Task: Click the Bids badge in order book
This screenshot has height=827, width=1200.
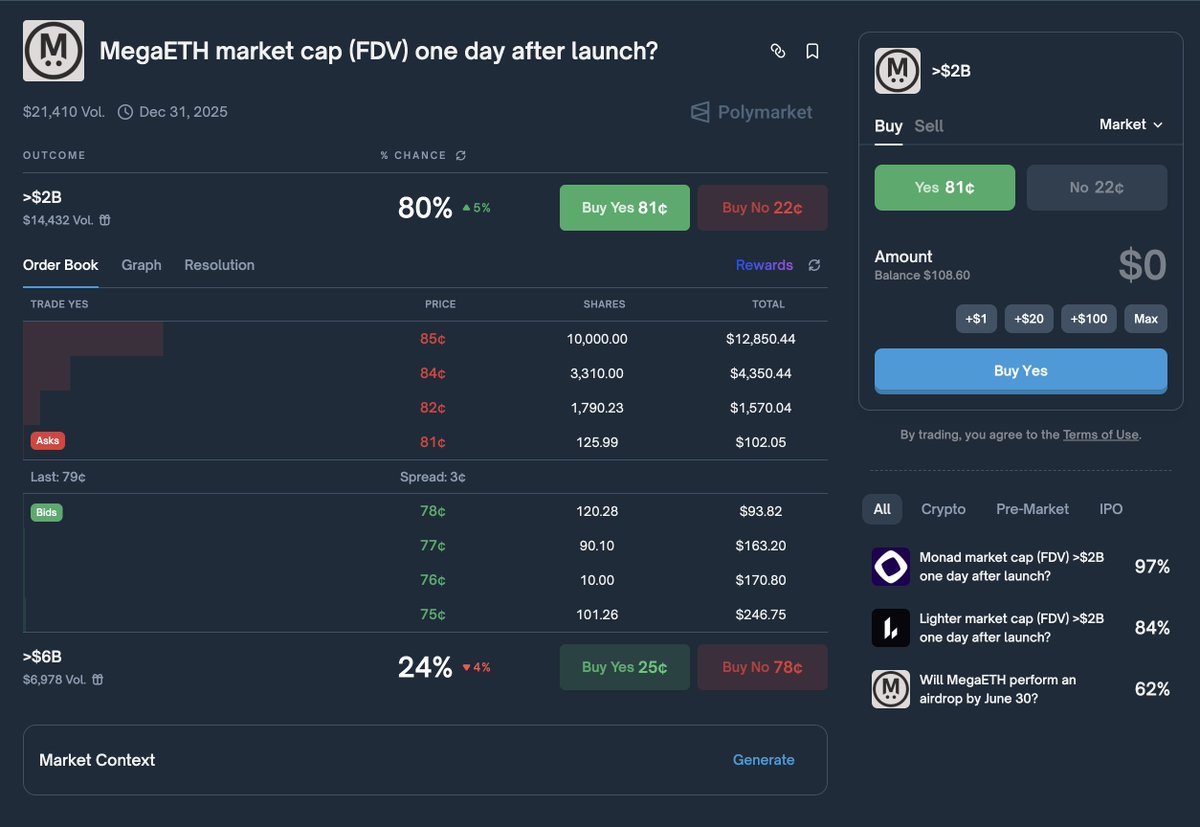Action: (x=47, y=513)
